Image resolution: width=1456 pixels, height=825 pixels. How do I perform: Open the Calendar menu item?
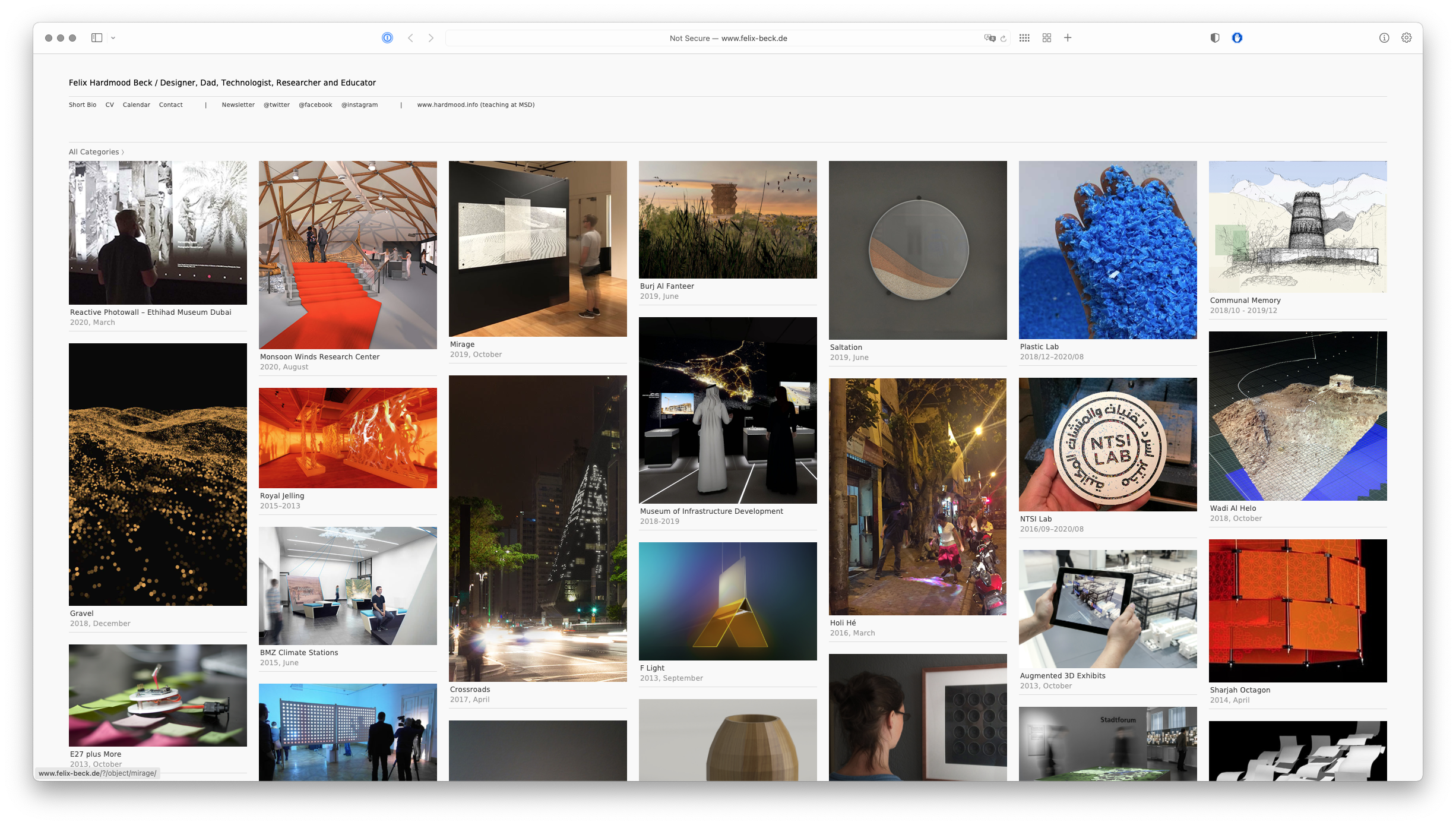tap(137, 105)
